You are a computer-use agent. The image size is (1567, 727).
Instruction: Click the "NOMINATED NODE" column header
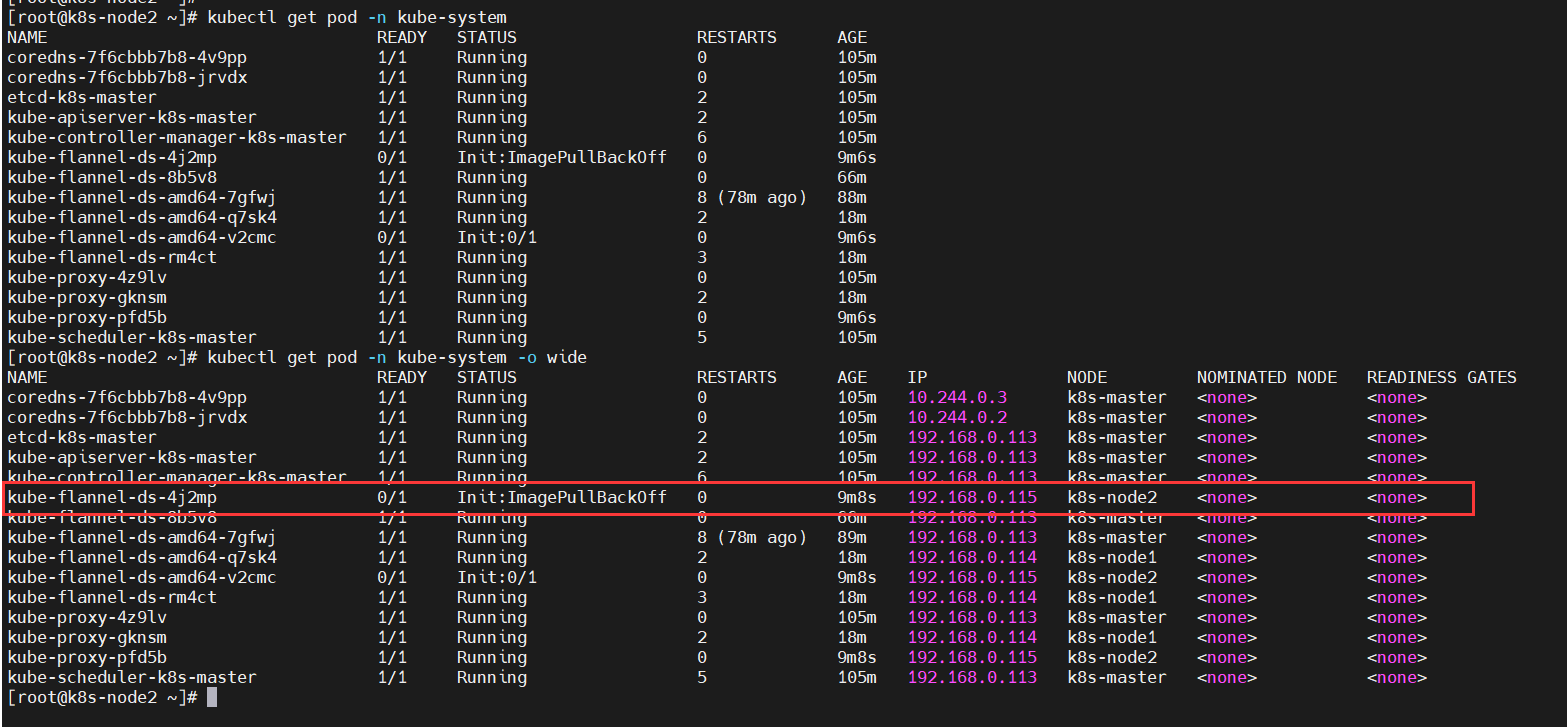(1267, 377)
